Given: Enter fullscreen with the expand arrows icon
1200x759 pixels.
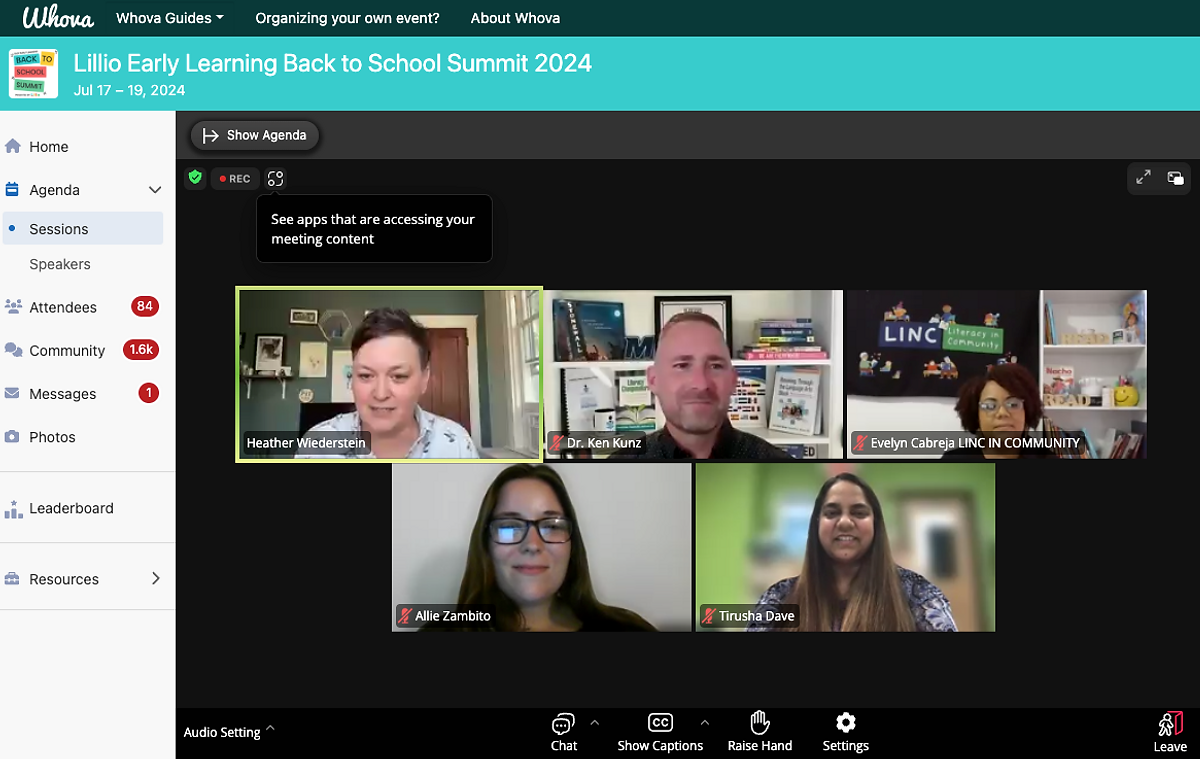Looking at the screenshot, I should click(x=1143, y=178).
